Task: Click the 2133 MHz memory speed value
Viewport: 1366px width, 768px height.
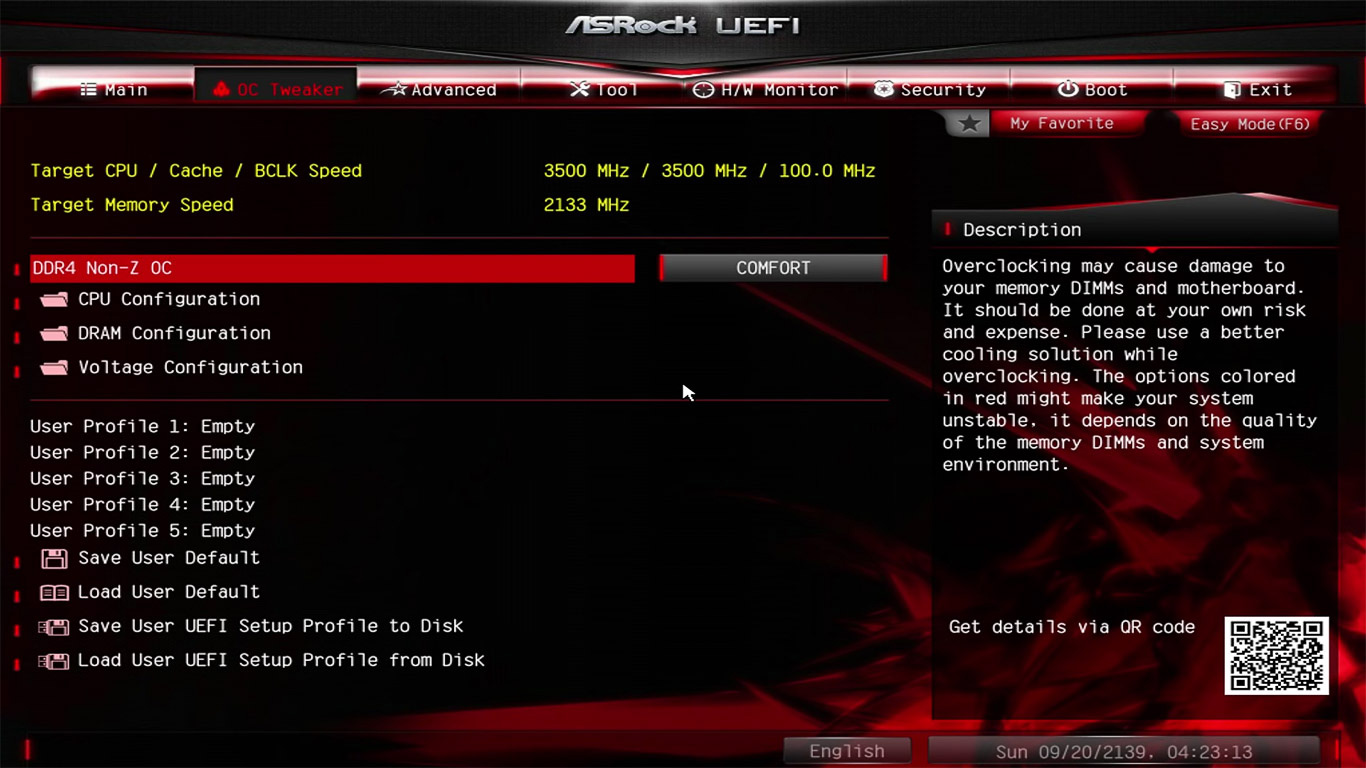Action: [586, 205]
